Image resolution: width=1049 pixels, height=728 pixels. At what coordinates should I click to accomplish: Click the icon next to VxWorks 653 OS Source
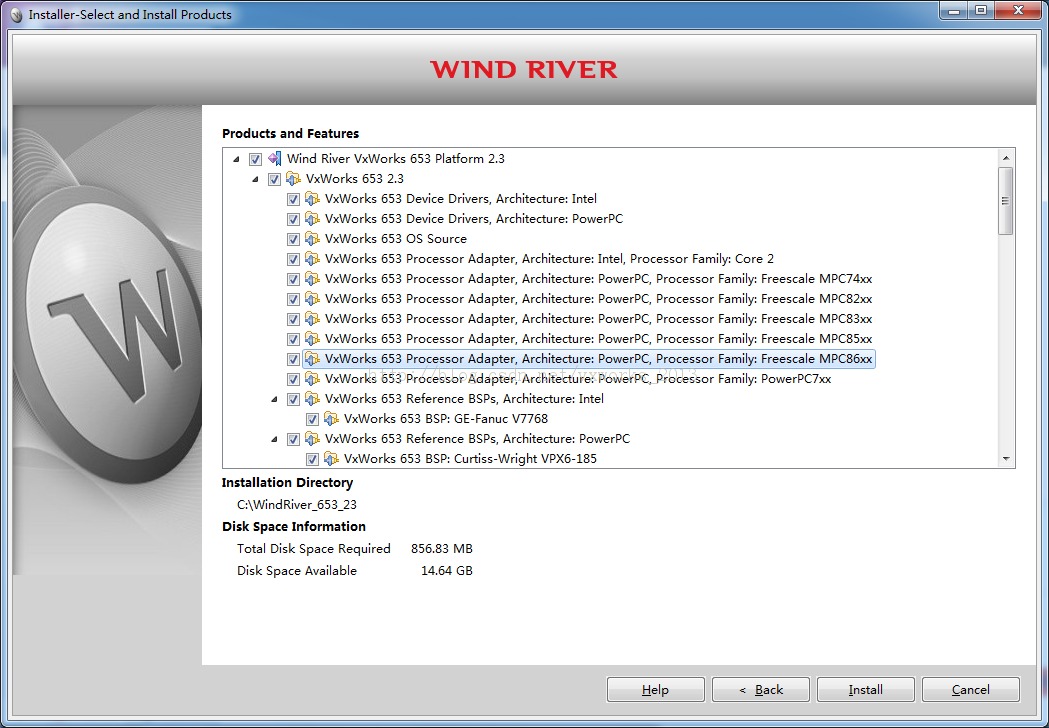[x=312, y=239]
